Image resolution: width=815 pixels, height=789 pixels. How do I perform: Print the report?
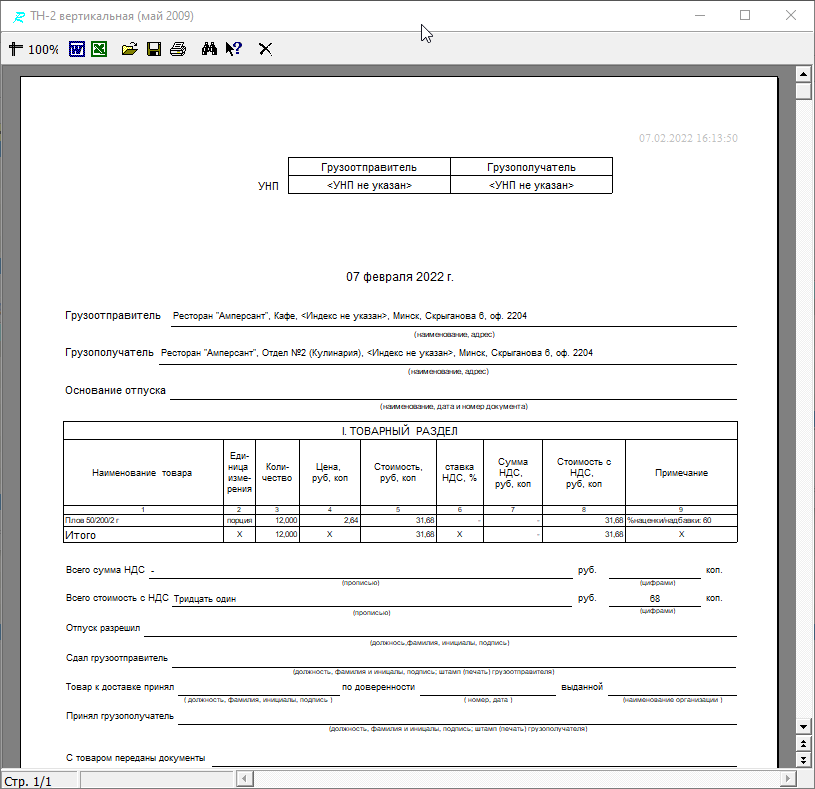(x=178, y=49)
